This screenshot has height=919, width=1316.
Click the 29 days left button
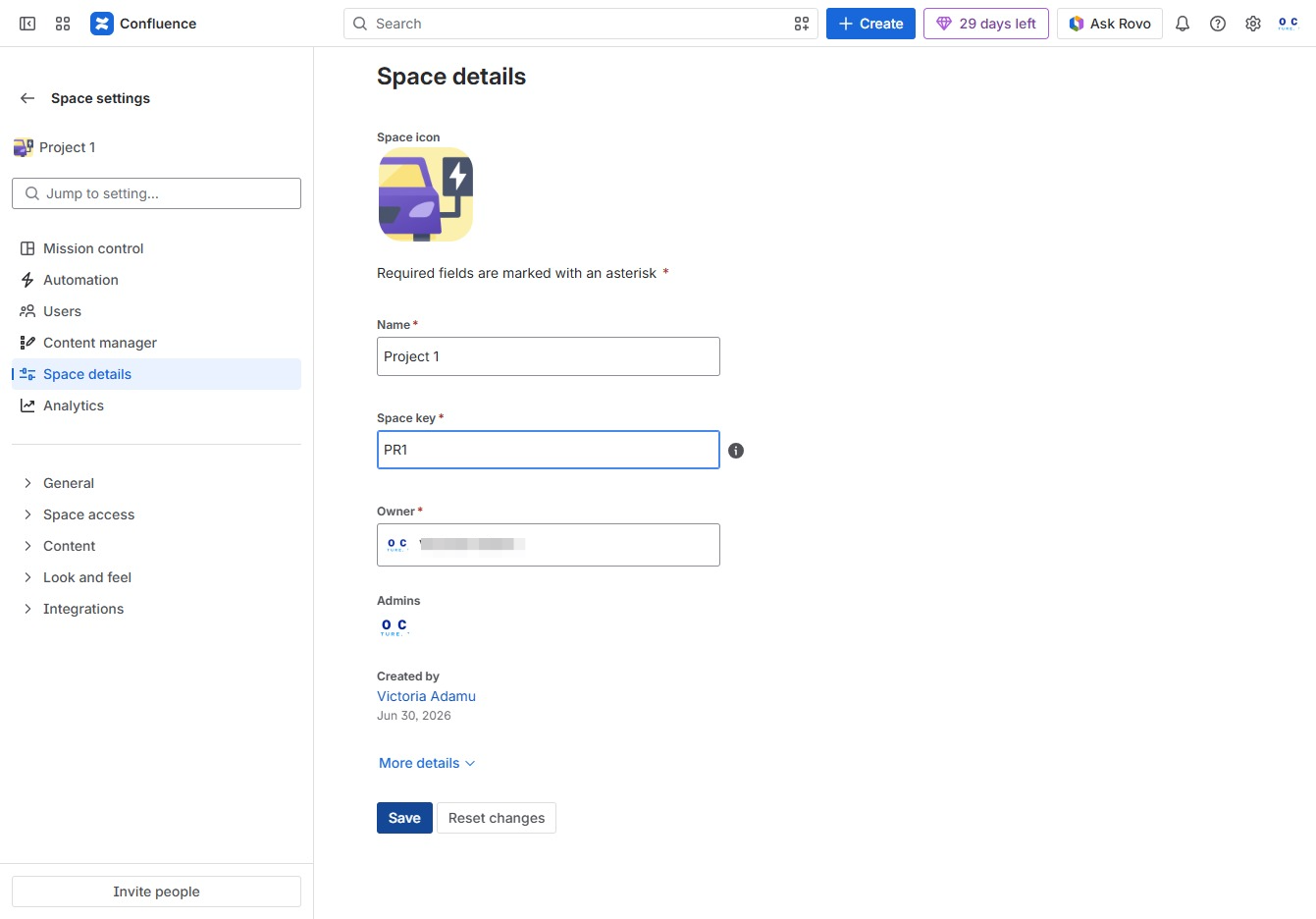click(986, 24)
